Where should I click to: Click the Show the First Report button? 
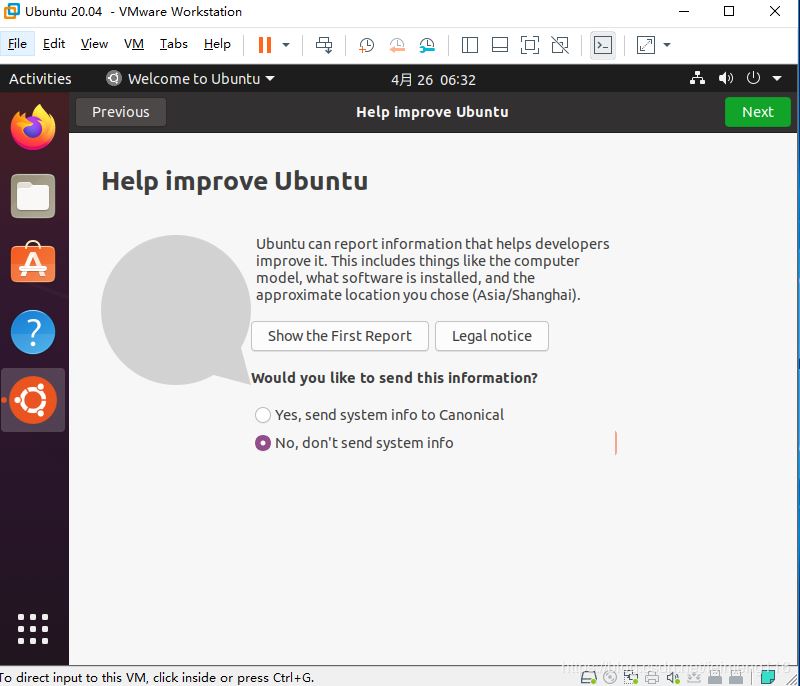(339, 336)
